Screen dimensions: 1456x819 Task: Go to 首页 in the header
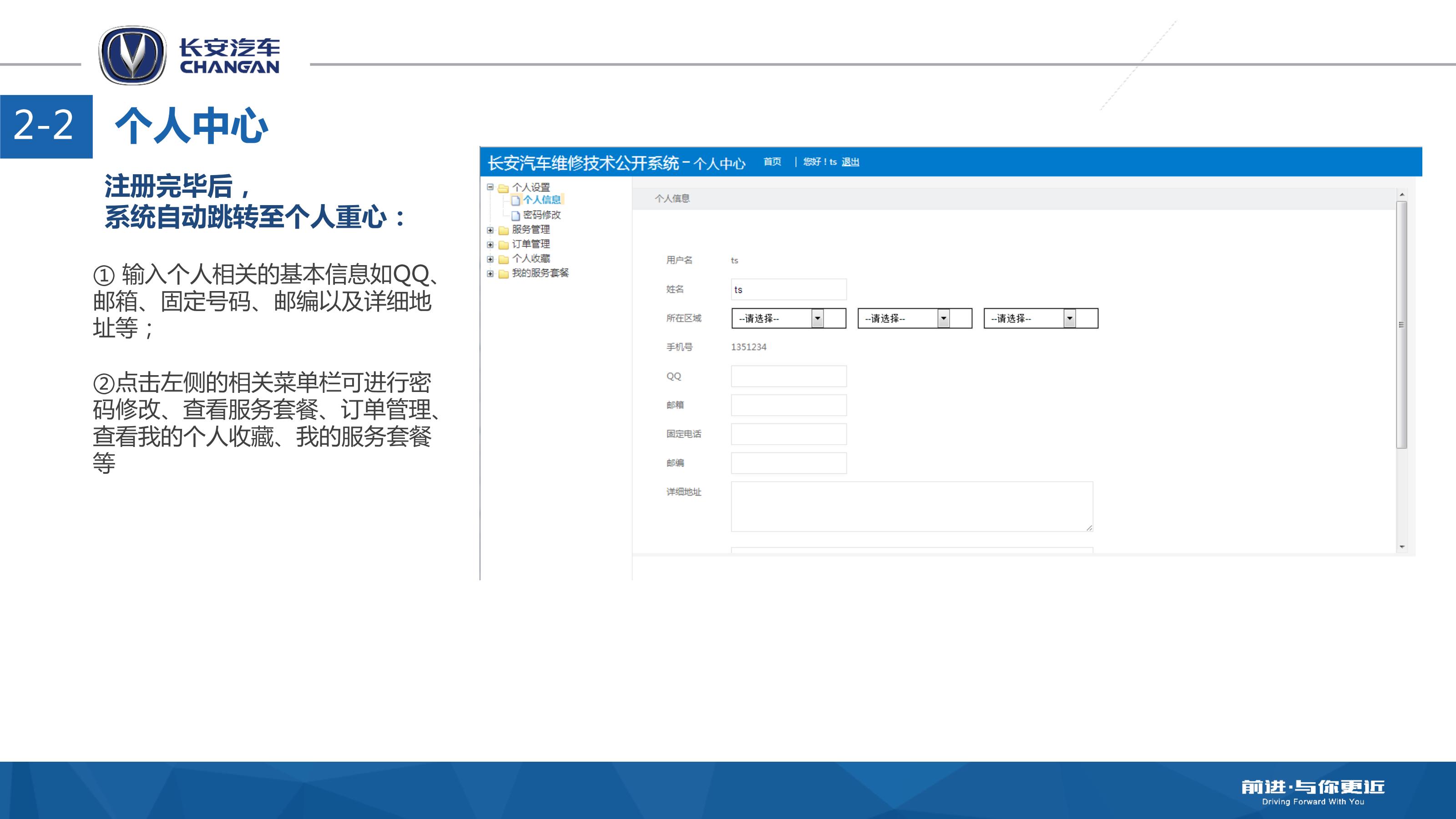[x=772, y=162]
